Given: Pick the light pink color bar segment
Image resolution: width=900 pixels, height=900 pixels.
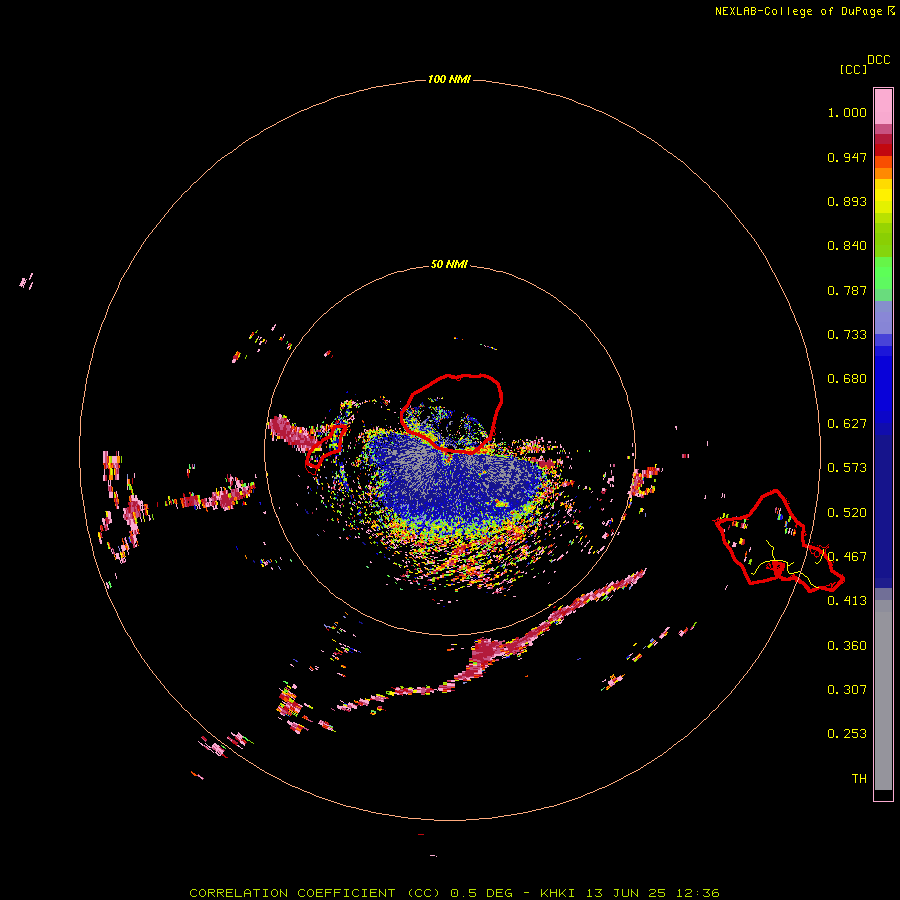Looking at the screenshot, I should pos(883,106).
